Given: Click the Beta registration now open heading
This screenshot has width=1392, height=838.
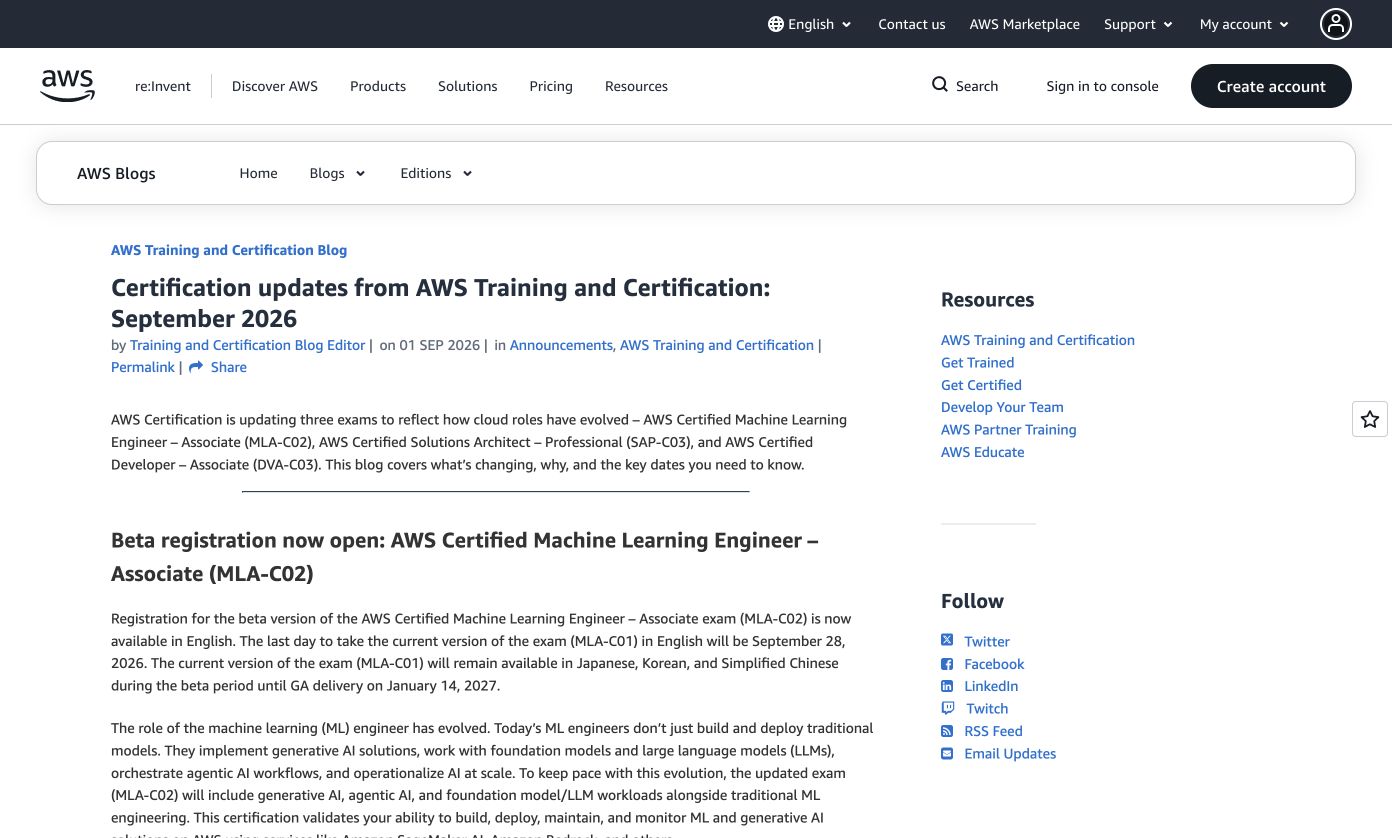Looking at the screenshot, I should coord(464,557).
